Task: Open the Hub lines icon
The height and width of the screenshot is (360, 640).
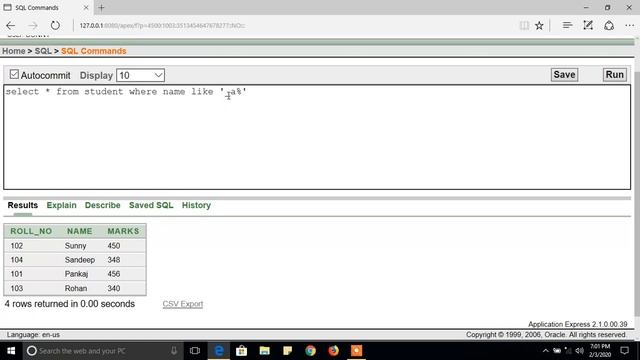Action: (x=567, y=25)
